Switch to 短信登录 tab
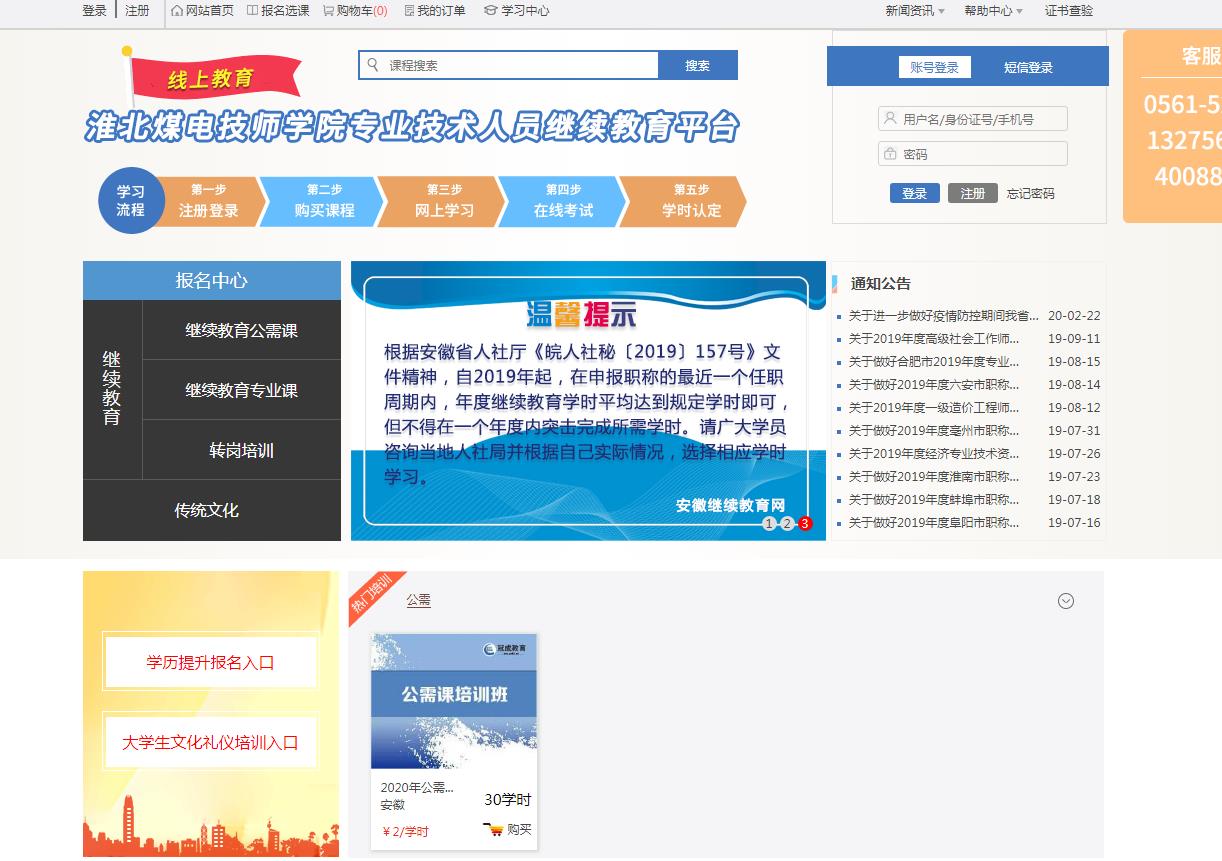The height and width of the screenshot is (861, 1222). (x=1028, y=68)
